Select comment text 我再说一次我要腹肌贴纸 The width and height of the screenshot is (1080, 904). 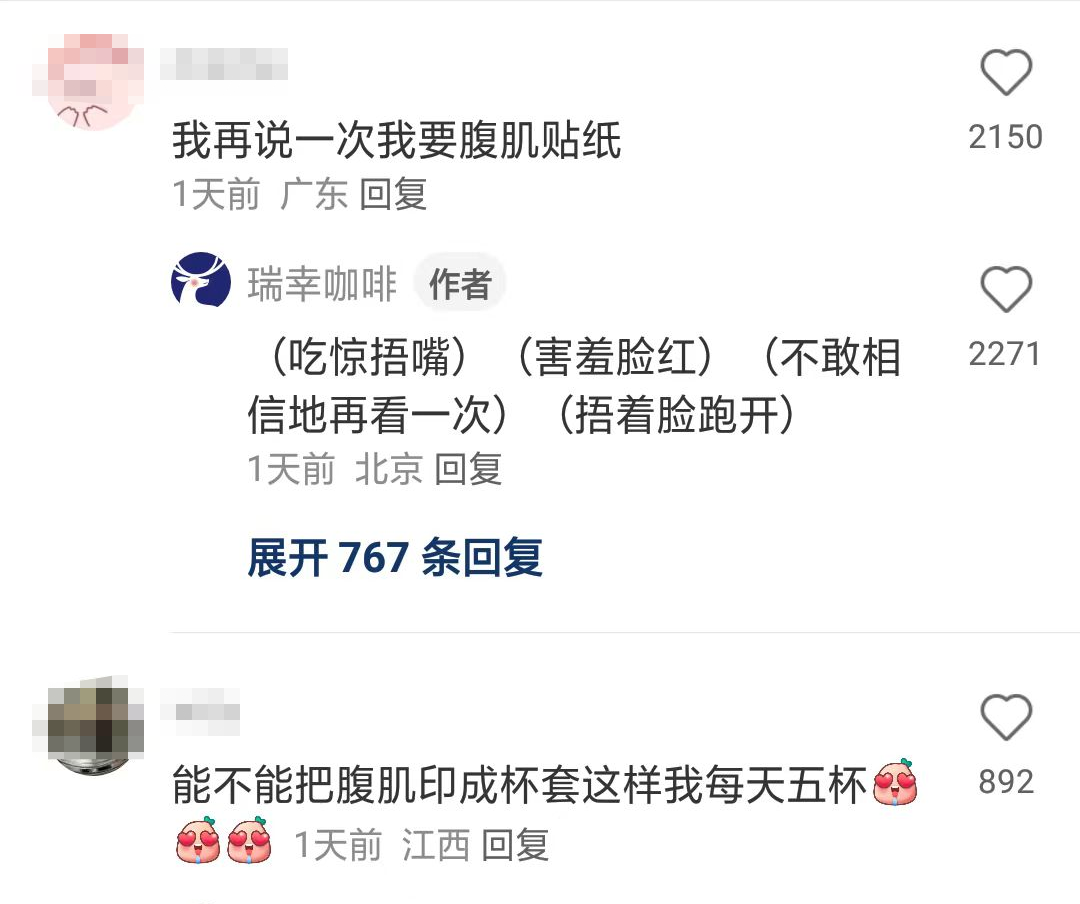(x=397, y=140)
